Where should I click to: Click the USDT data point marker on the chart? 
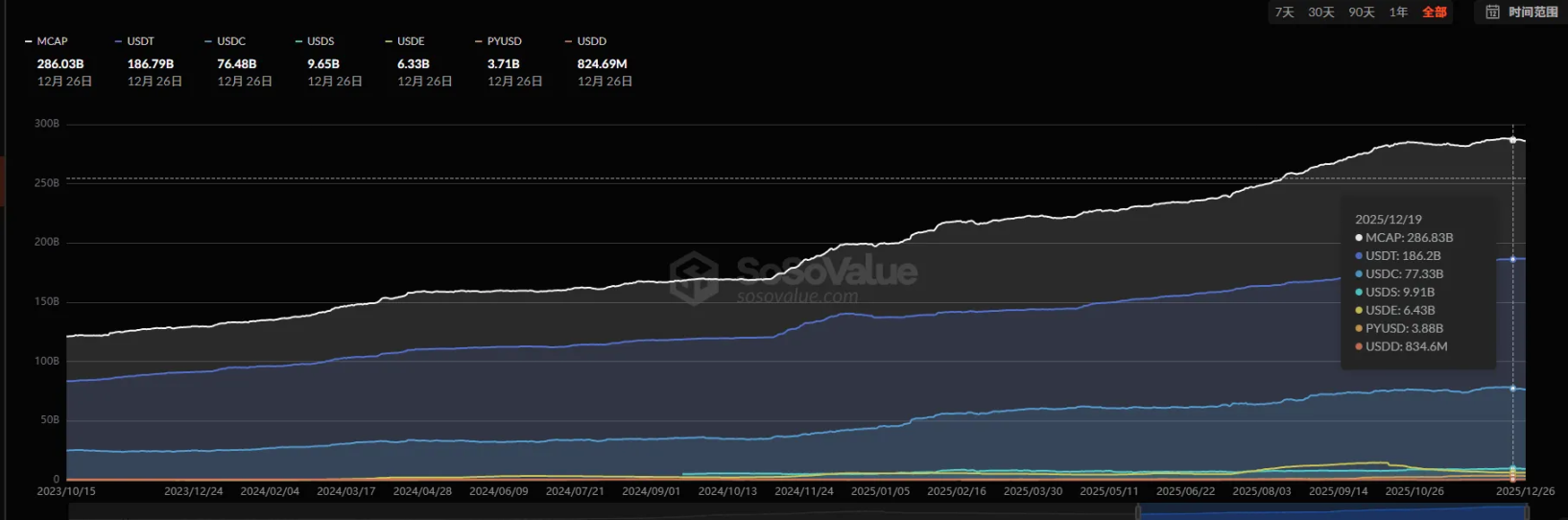(x=1513, y=259)
